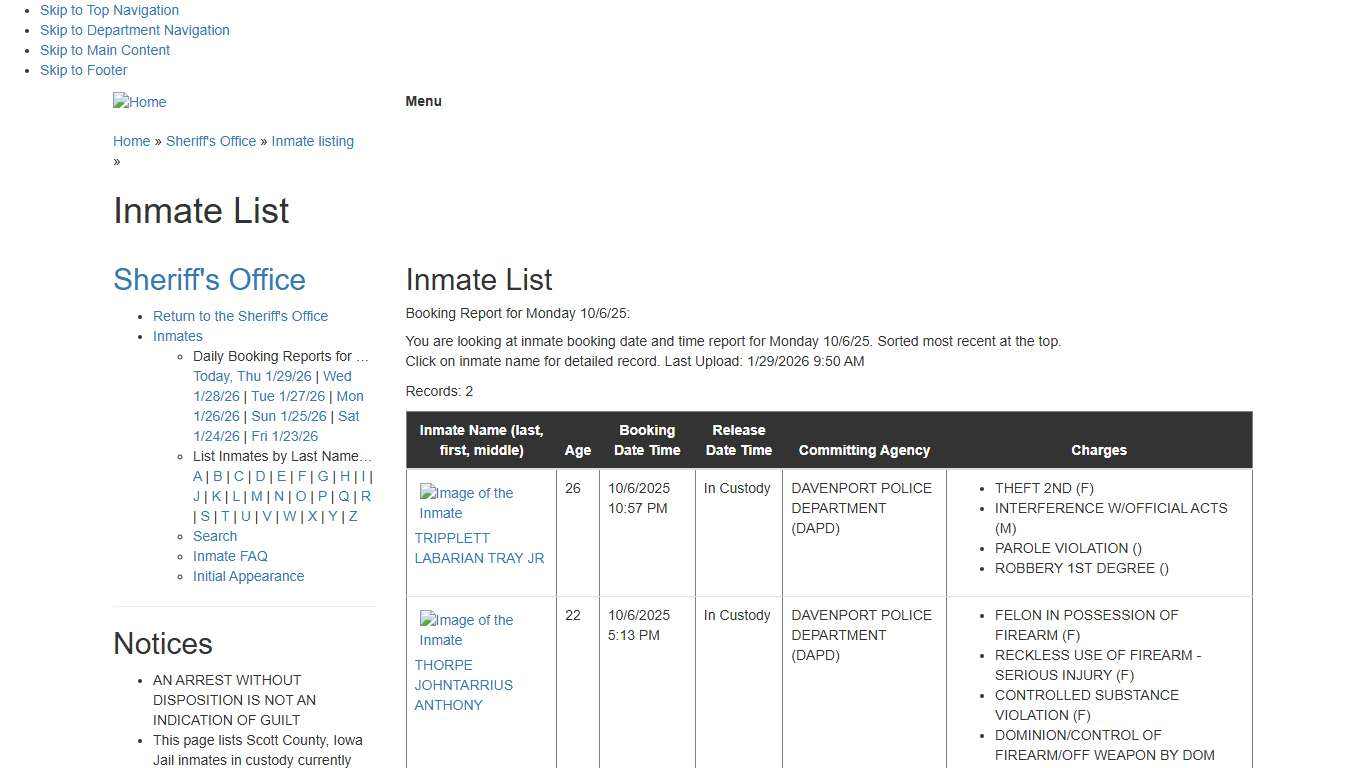Open TRIPPLETT LABARIAN TRAY JR record

[479, 548]
